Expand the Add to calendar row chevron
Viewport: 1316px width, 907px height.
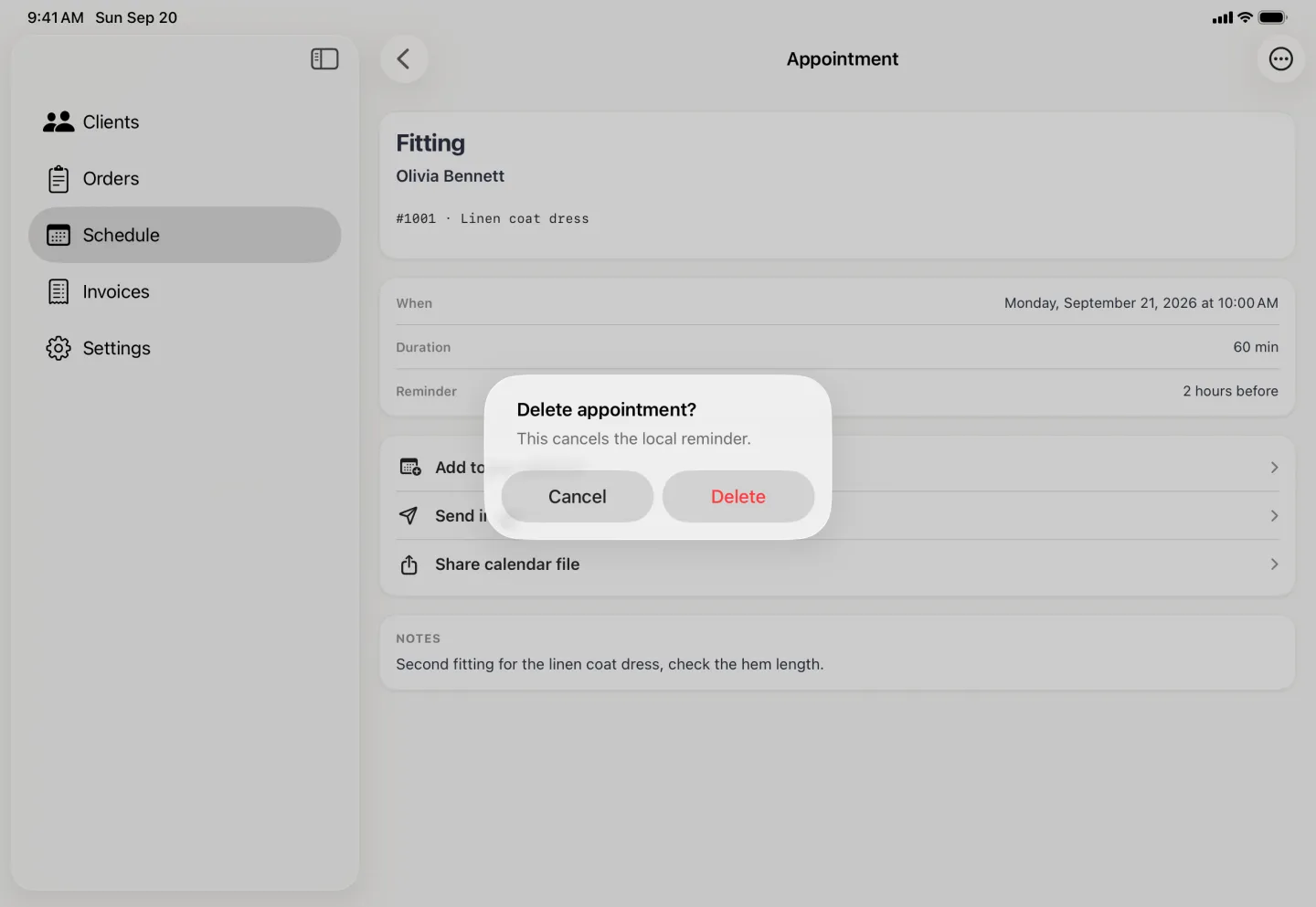[x=1274, y=468]
